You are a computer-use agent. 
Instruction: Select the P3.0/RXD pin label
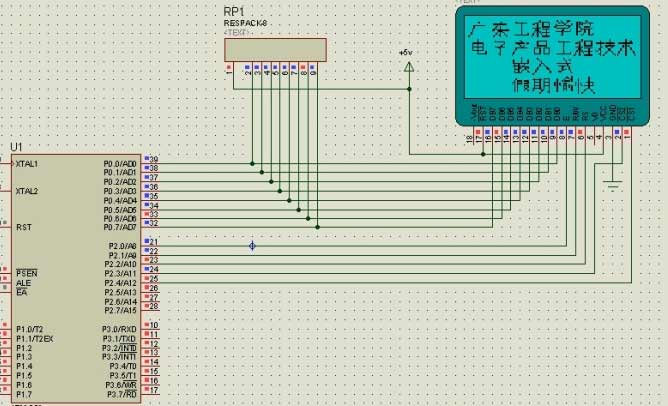click(x=119, y=329)
